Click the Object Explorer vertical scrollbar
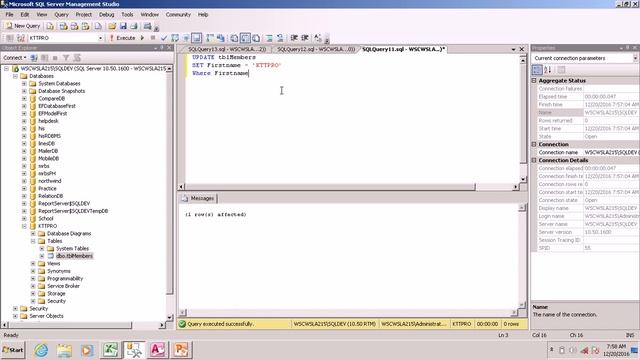Viewport: 640px width, 360px height. [169, 192]
